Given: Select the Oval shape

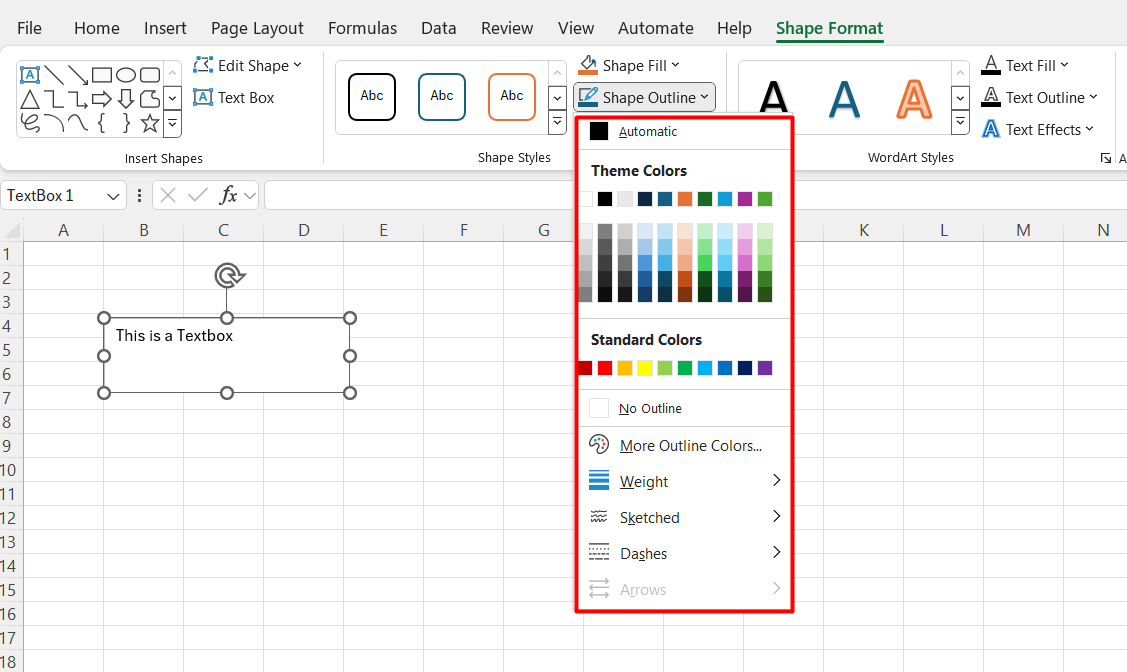Looking at the screenshot, I should point(126,75).
